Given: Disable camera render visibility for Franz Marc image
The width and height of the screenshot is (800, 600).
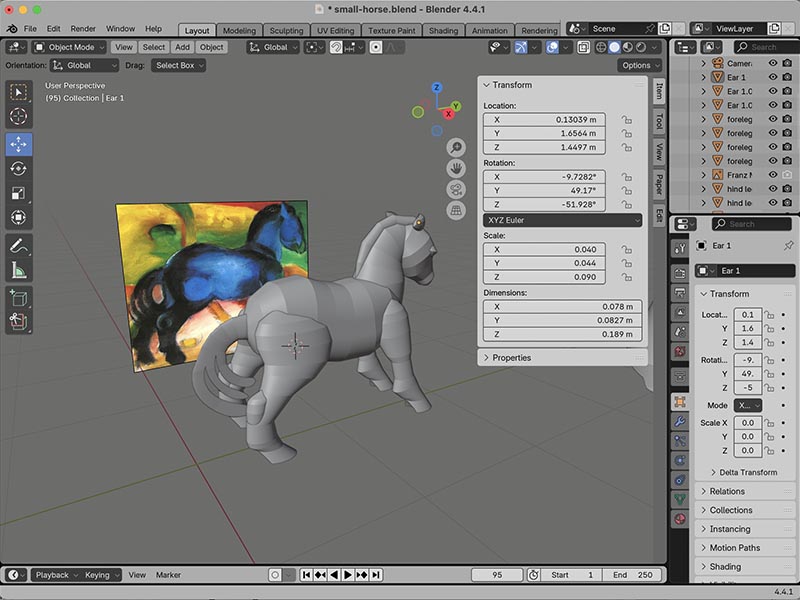Looking at the screenshot, I should click(x=786, y=173).
